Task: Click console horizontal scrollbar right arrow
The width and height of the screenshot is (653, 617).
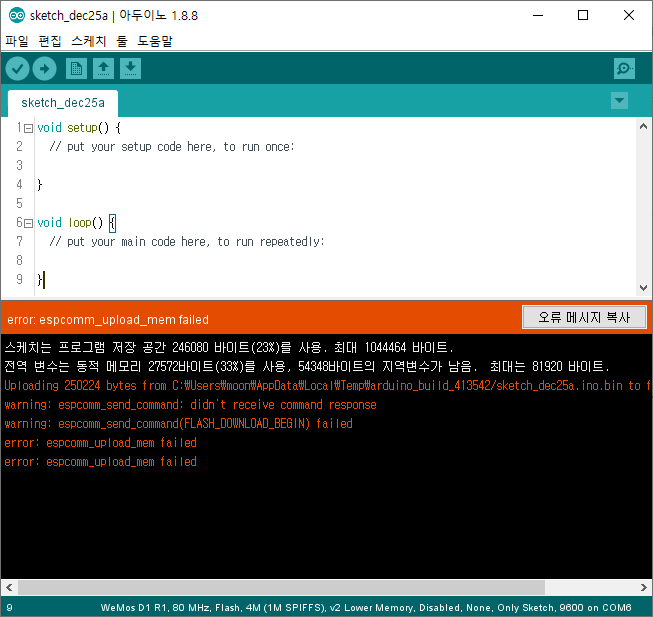Action: click(x=644, y=587)
